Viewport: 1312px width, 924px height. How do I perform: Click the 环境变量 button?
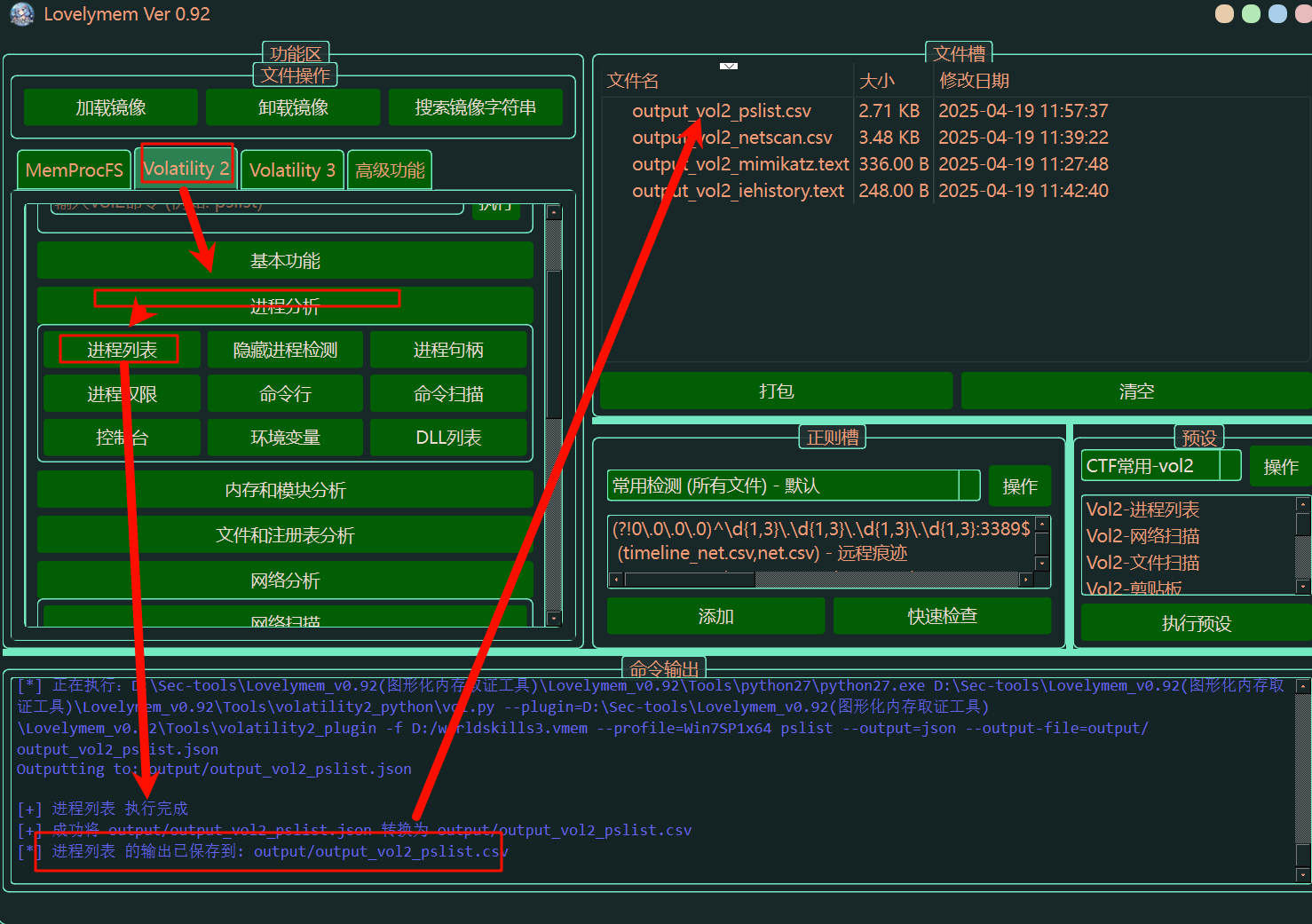tap(285, 437)
